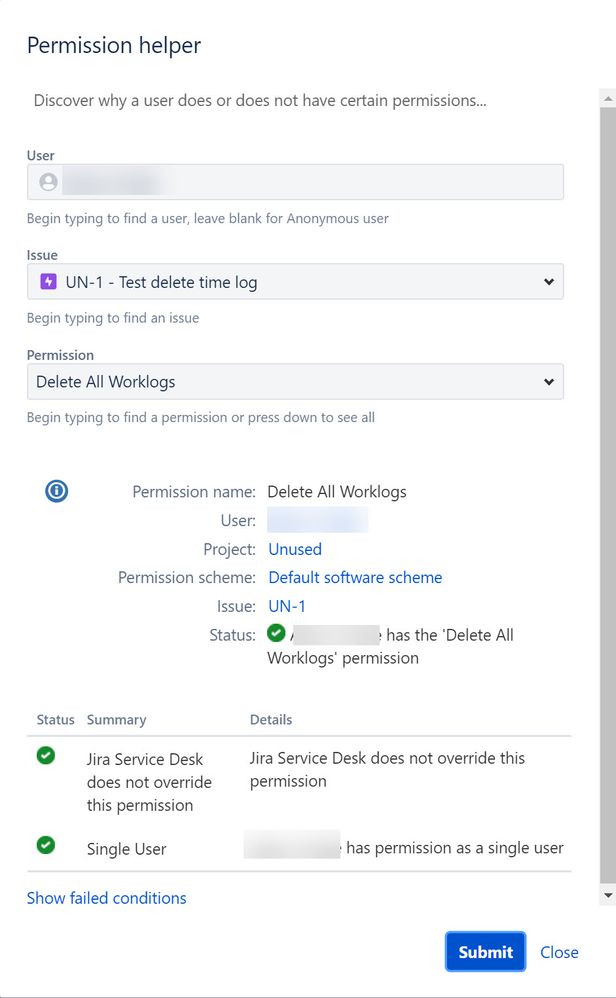Open the UN-1 issue link
This screenshot has width=616, height=998.
[x=286, y=606]
